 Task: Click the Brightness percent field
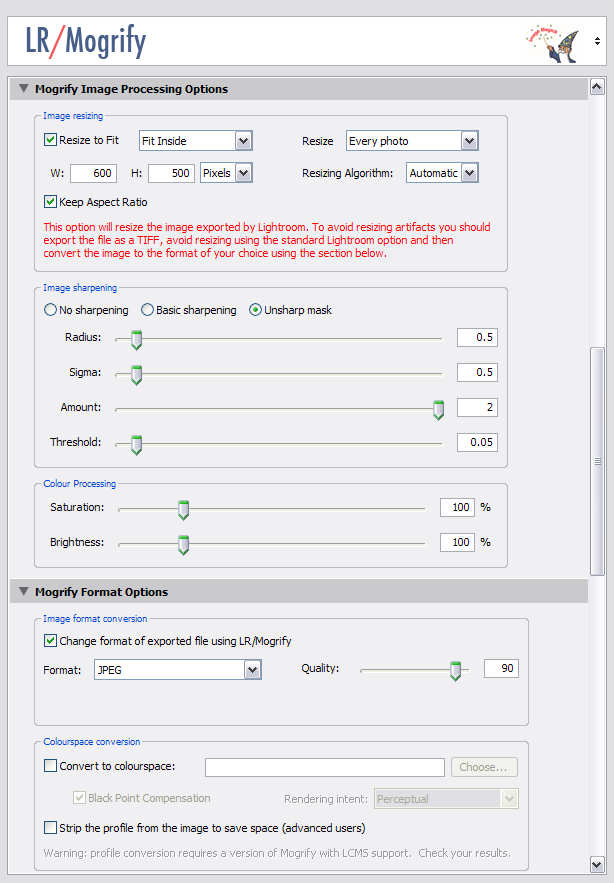click(x=457, y=542)
